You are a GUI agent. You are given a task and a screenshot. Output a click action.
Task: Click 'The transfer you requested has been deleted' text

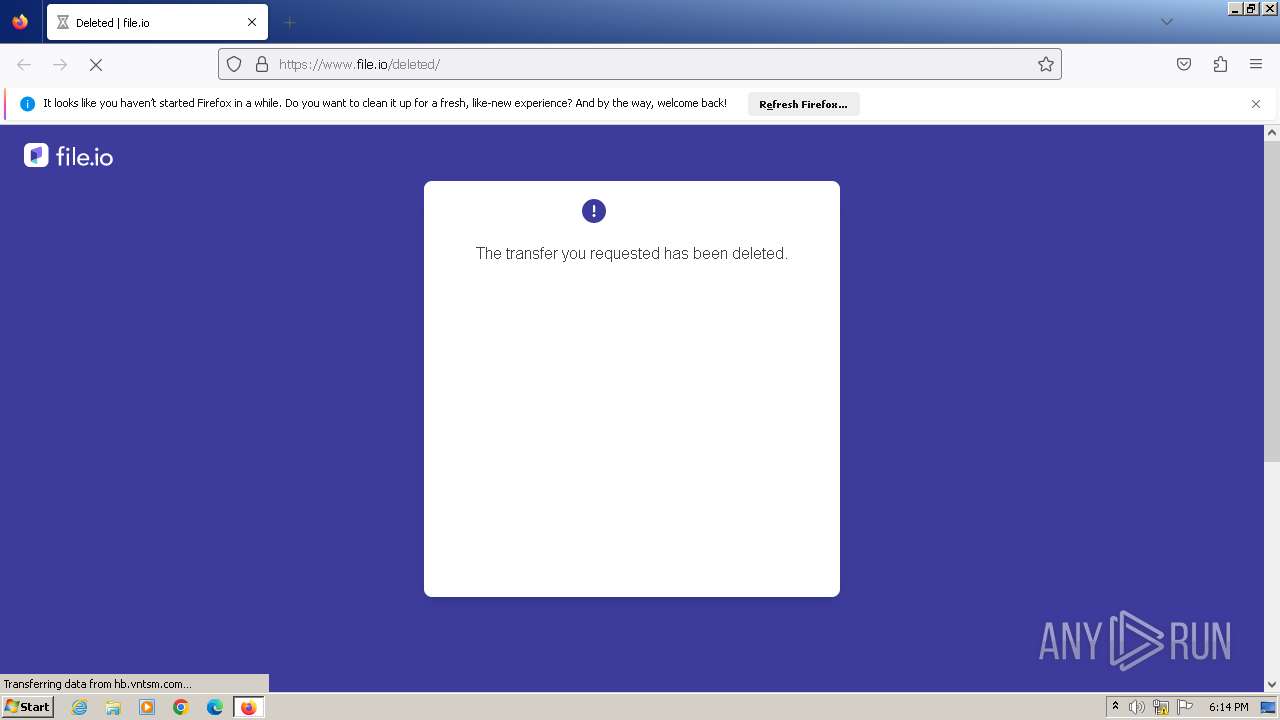pos(632,254)
